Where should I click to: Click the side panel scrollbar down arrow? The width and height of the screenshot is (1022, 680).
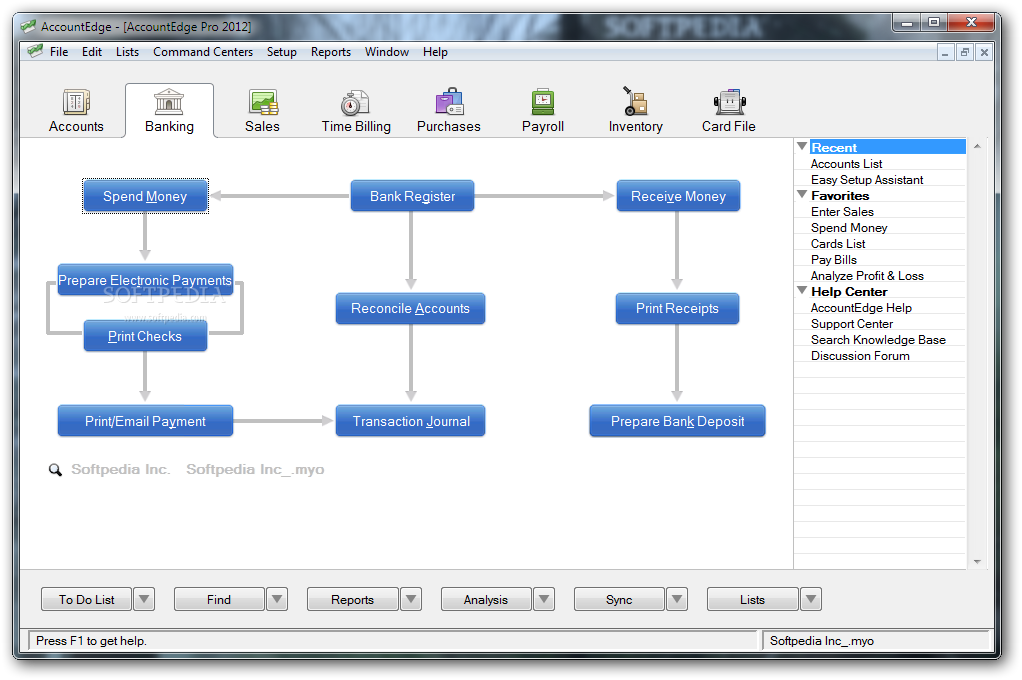click(x=977, y=561)
